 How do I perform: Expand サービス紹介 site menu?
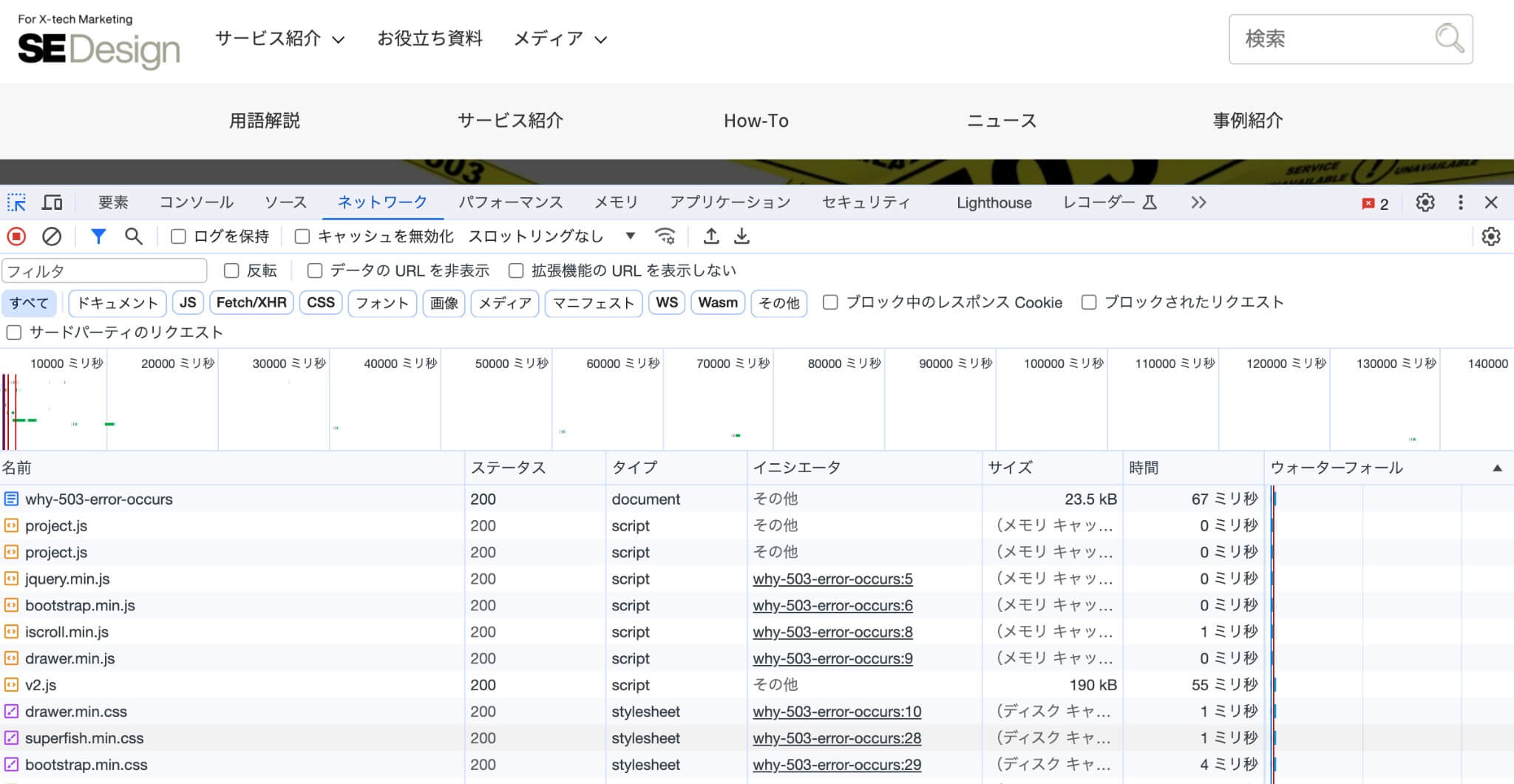point(280,38)
